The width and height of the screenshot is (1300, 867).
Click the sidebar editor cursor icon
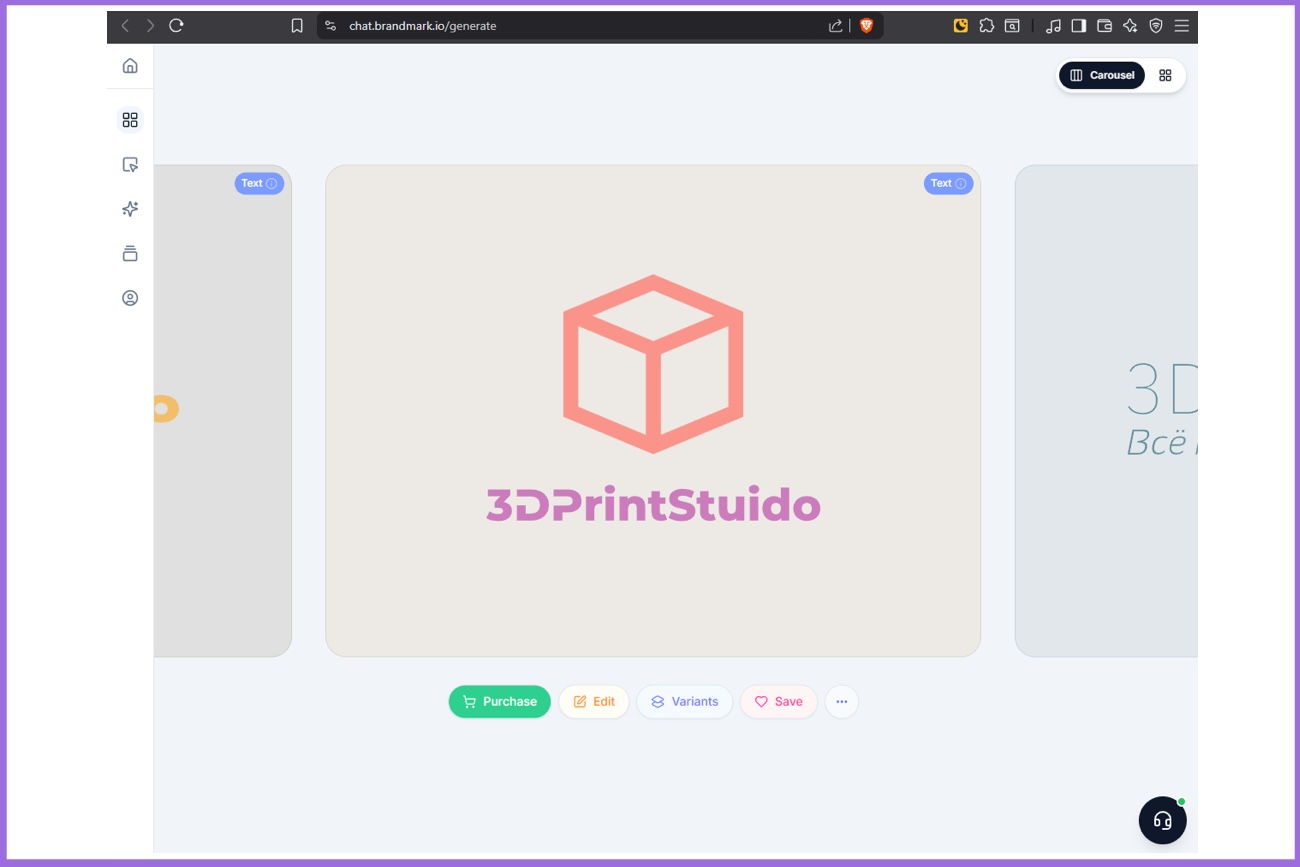[x=130, y=165]
